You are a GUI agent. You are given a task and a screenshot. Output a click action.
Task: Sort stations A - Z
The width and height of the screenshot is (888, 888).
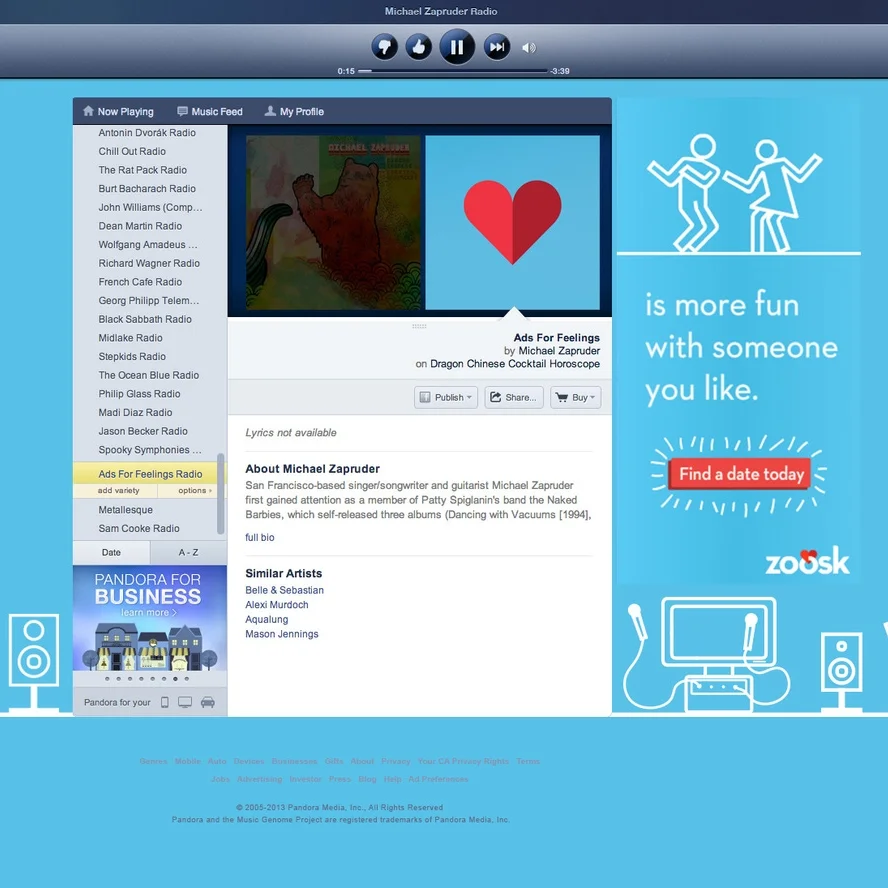click(x=189, y=552)
